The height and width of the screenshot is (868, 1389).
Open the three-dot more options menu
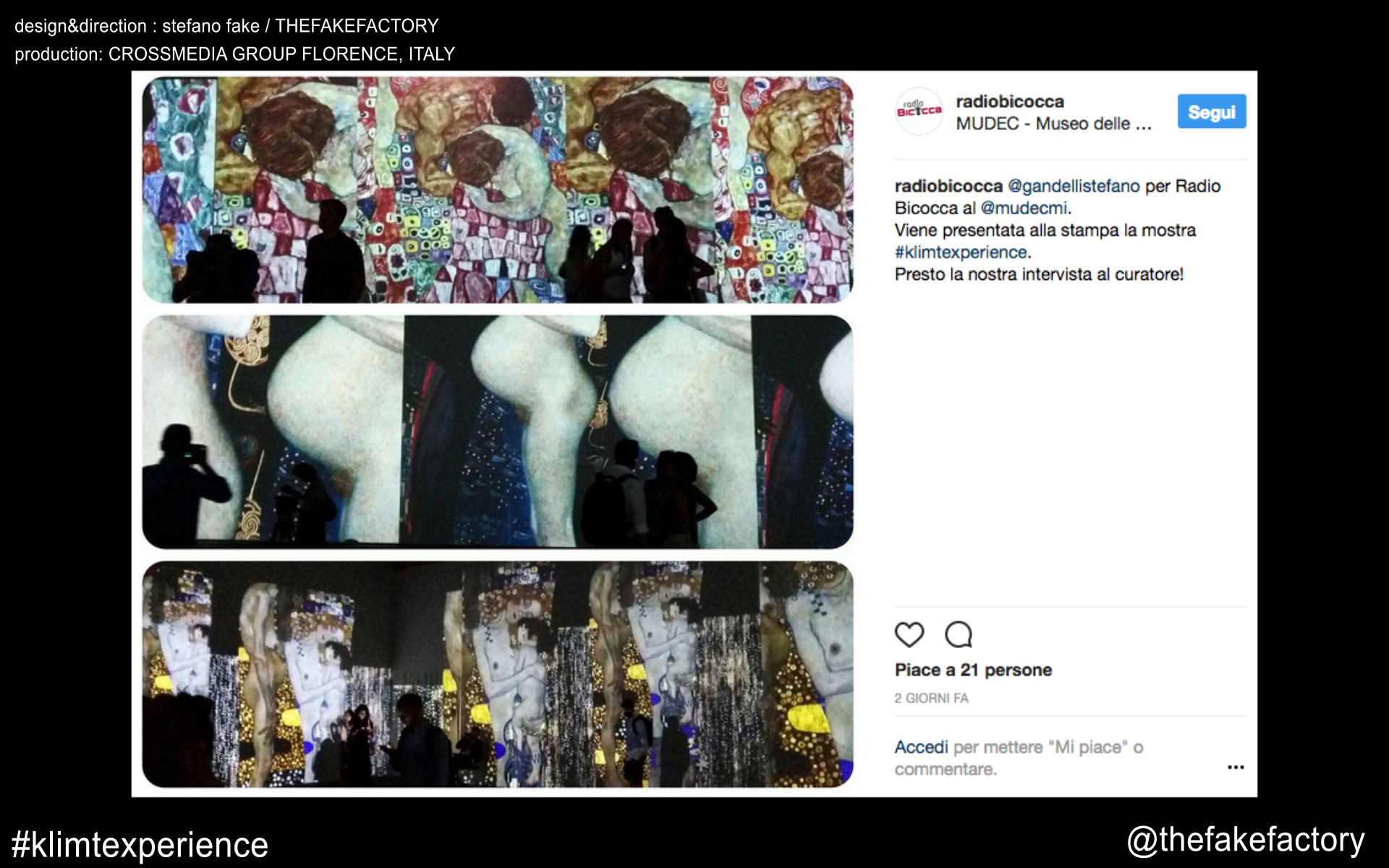click(1235, 767)
